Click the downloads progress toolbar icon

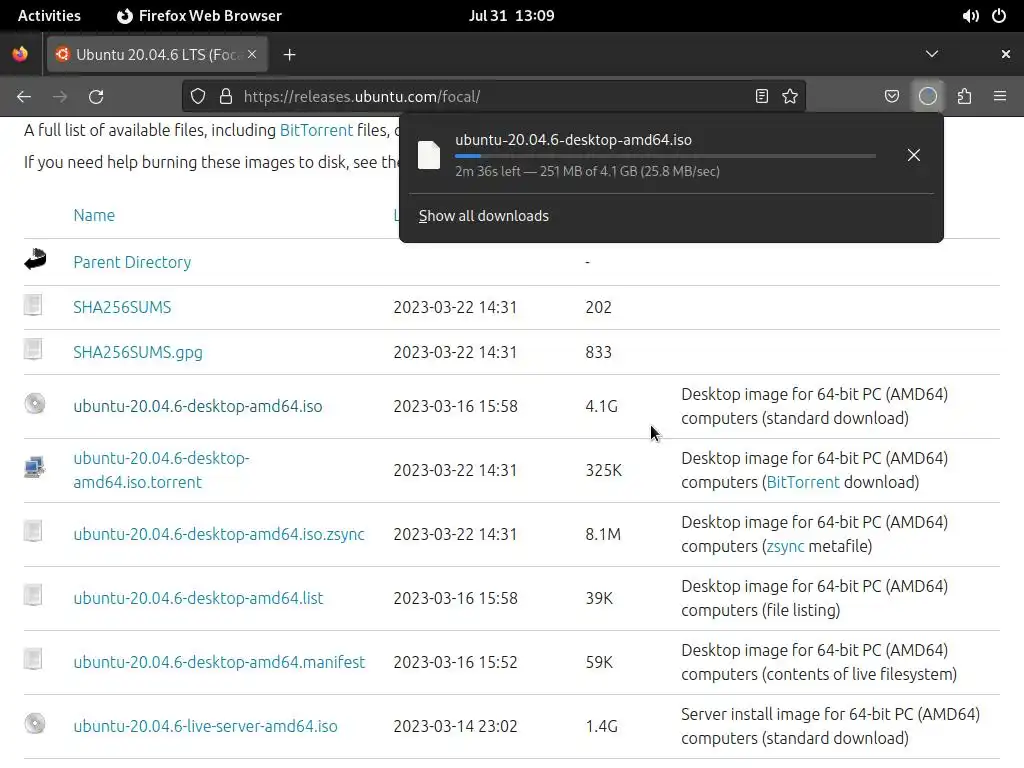(928, 97)
